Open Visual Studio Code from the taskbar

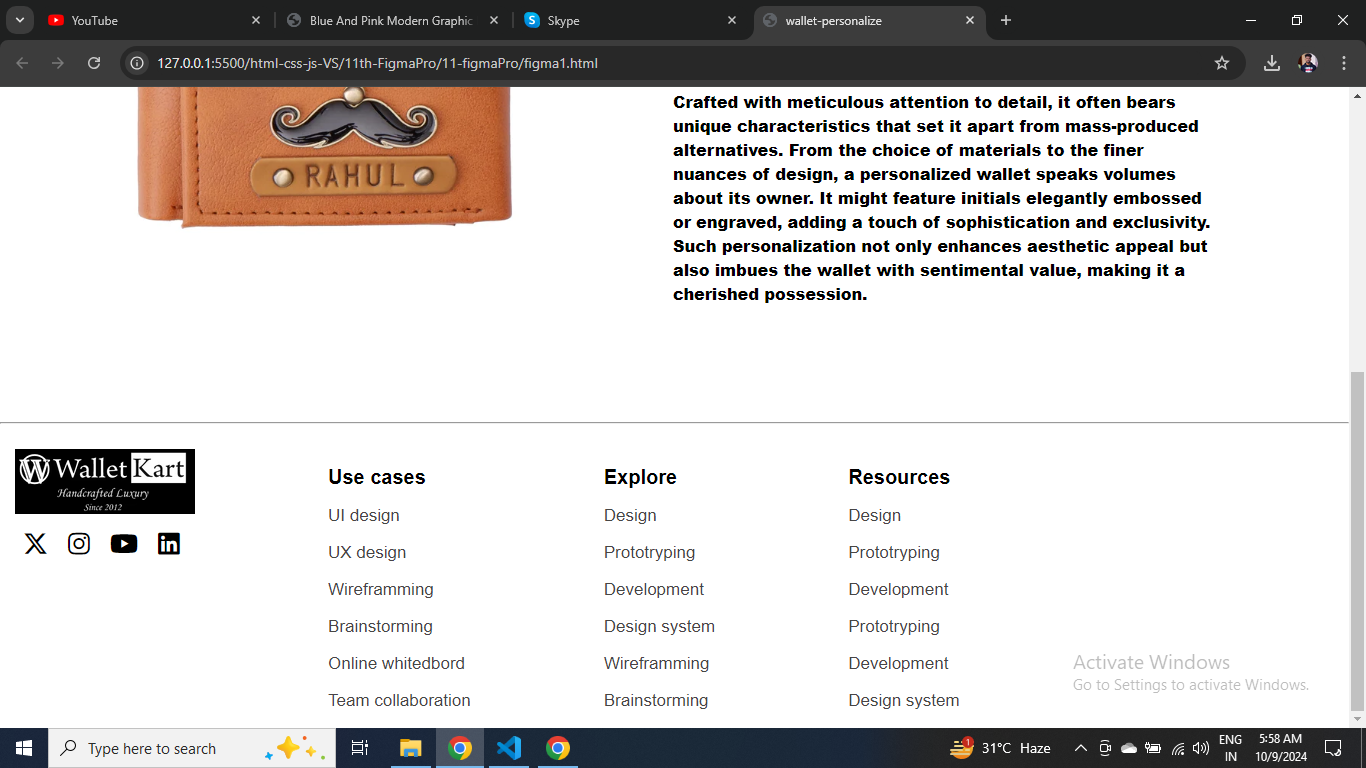click(x=509, y=748)
